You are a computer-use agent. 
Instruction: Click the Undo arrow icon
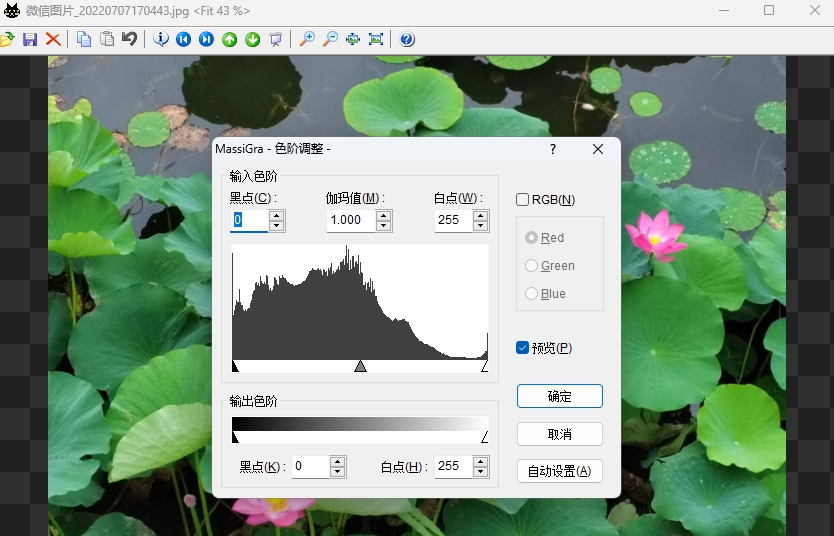pos(129,39)
